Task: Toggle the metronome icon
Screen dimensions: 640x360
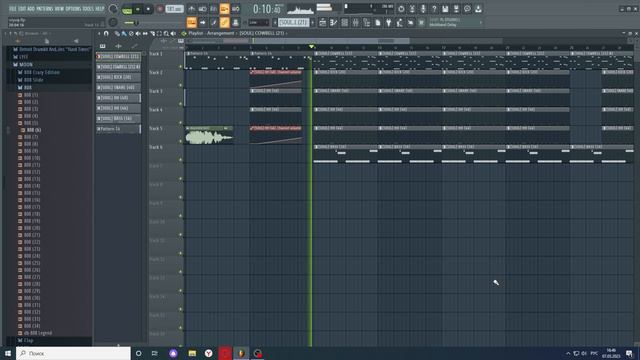Action: pos(191,9)
